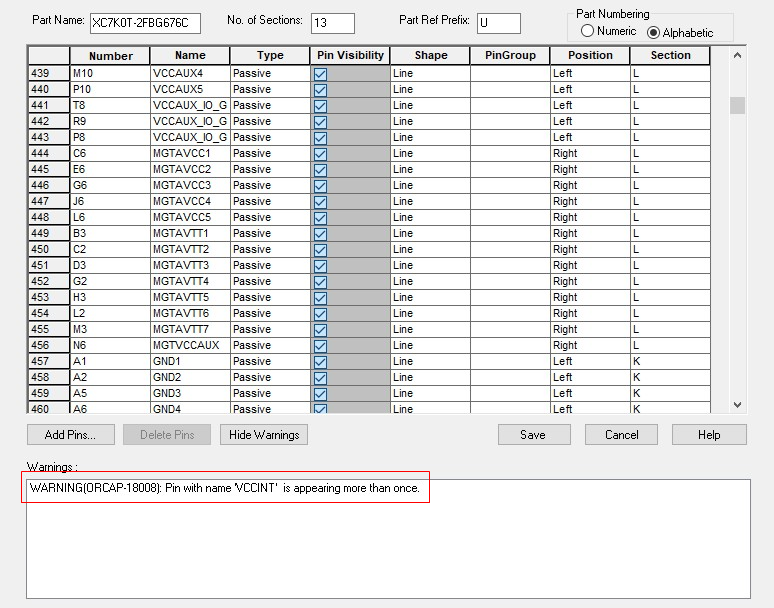
Task: Edit the Part Name field
Action: 145,23
